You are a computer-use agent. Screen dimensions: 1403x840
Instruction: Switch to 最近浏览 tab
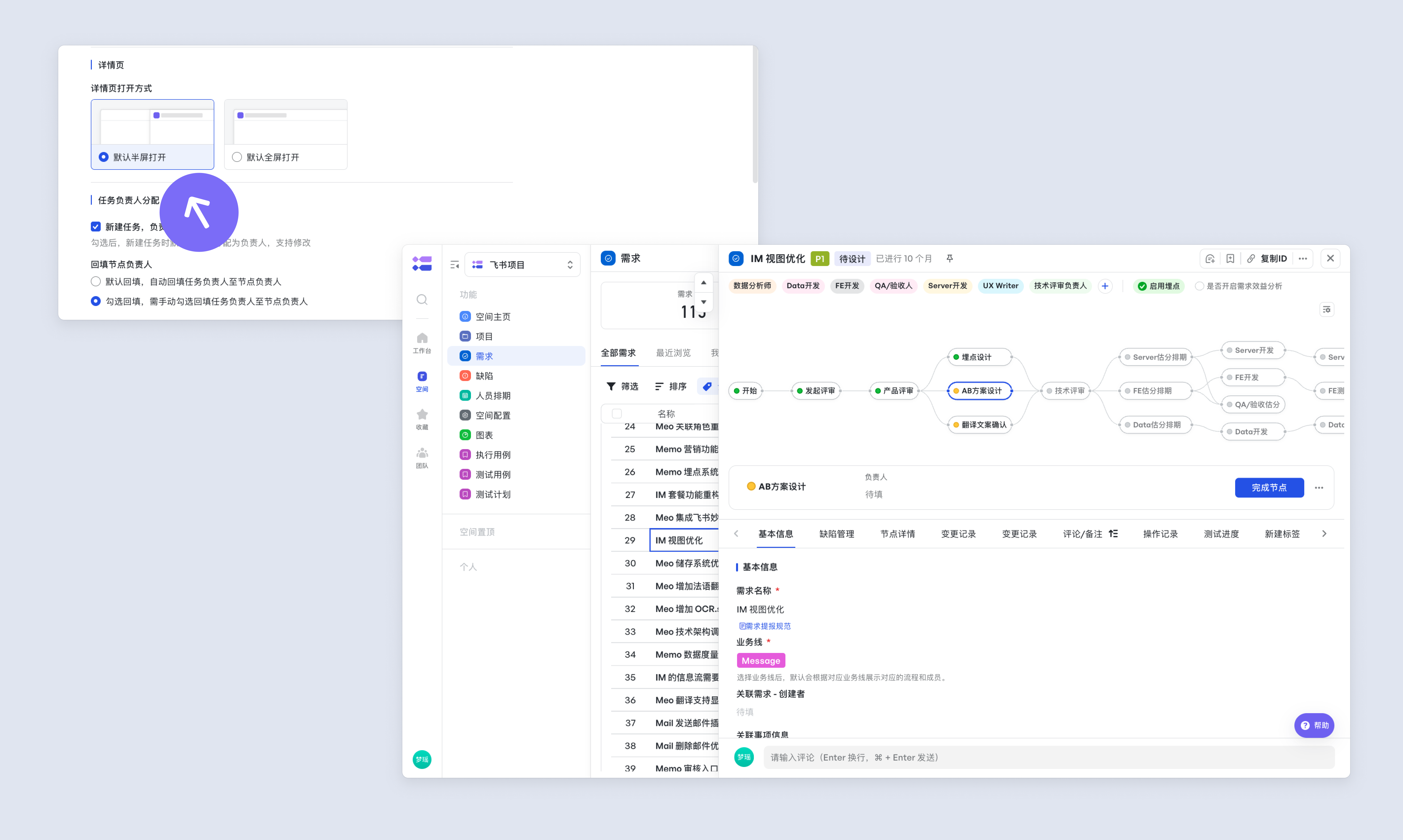[x=673, y=353]
